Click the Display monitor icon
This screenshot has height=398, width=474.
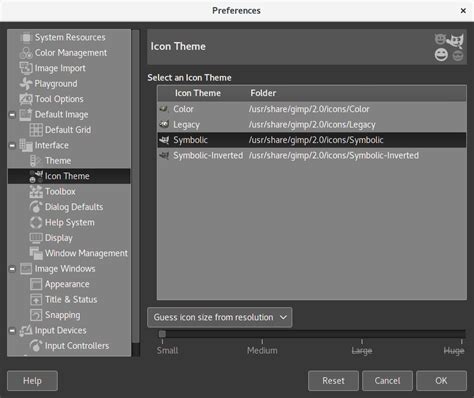[36, 238]
